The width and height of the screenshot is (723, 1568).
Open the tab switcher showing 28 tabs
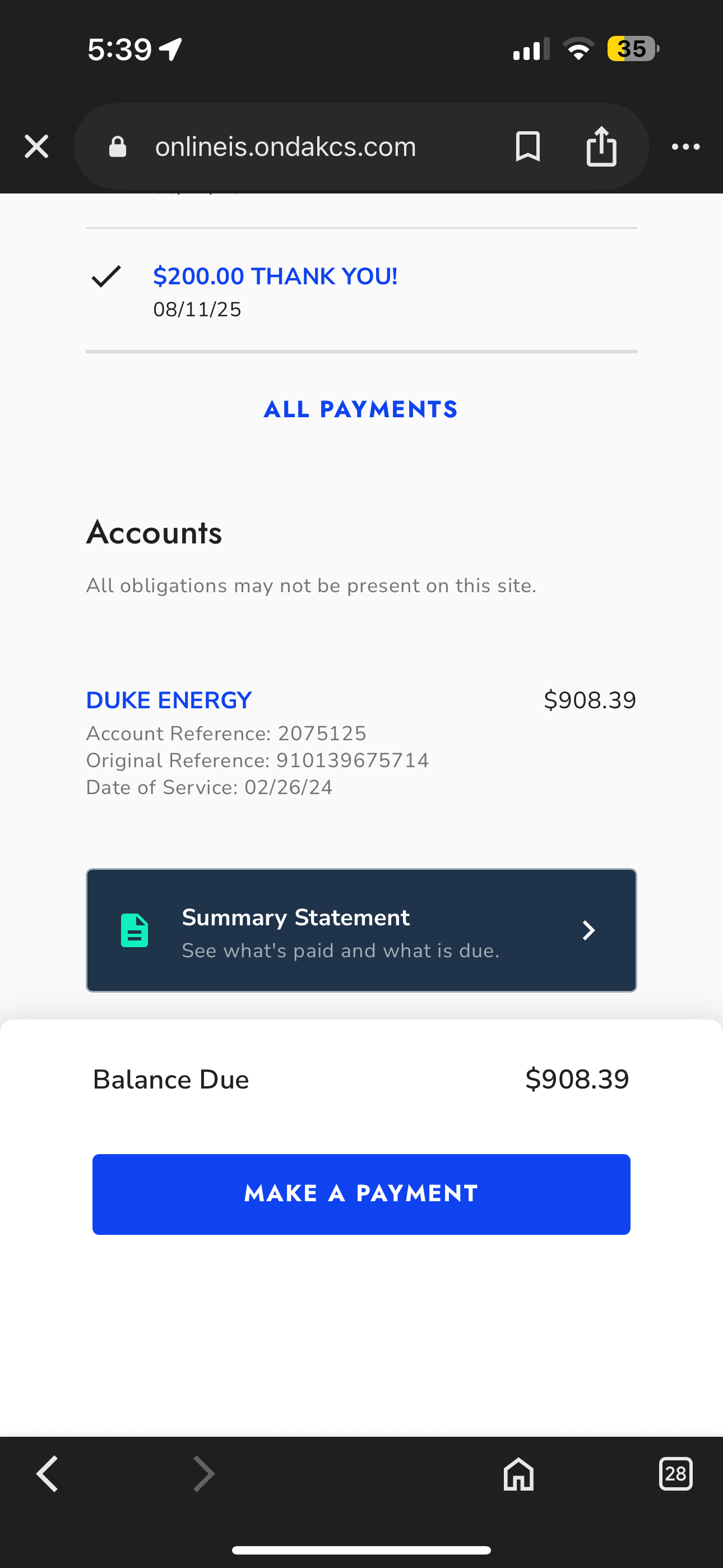(x=675, y=1474)
